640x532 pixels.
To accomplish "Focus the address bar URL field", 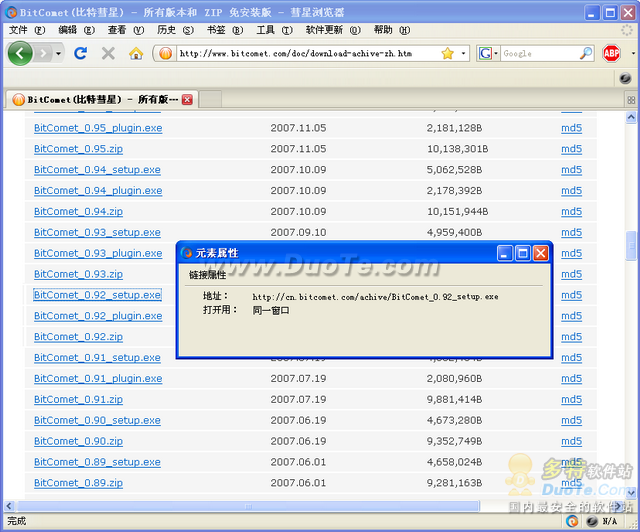I will (308, 53).
